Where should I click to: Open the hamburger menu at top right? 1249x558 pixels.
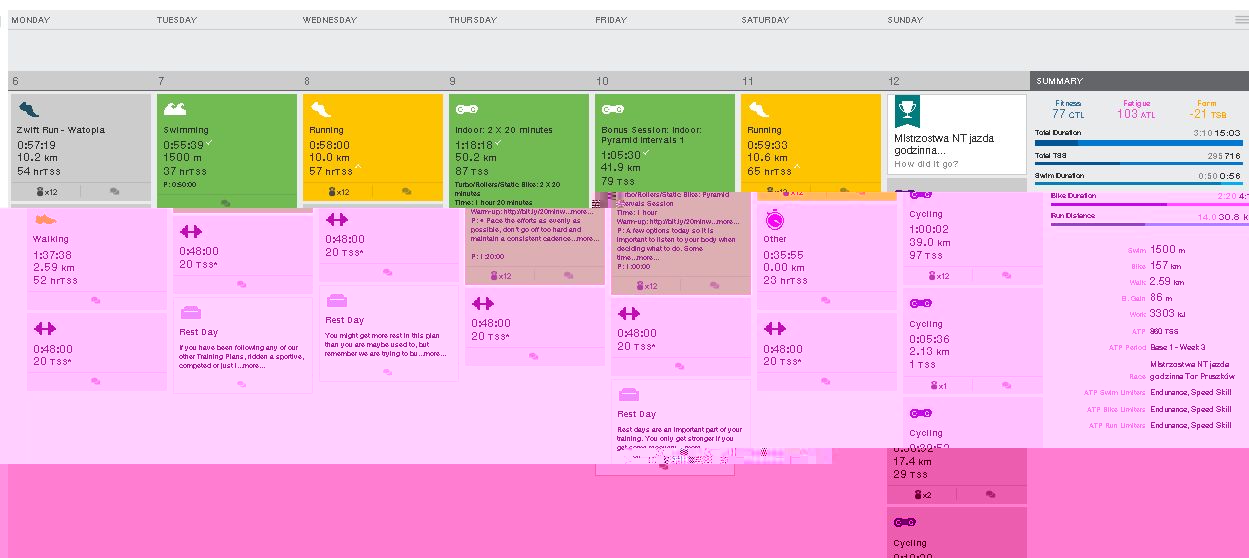pos(1241,19)
